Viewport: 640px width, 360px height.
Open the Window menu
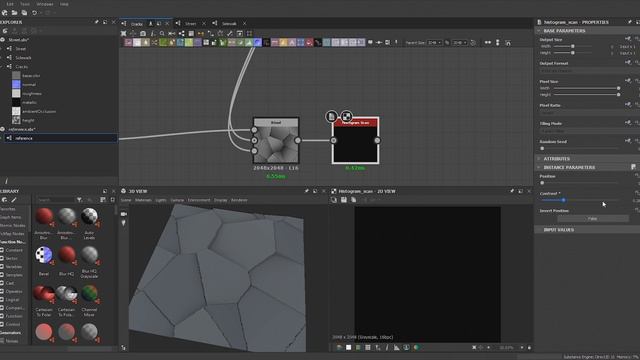45,4
